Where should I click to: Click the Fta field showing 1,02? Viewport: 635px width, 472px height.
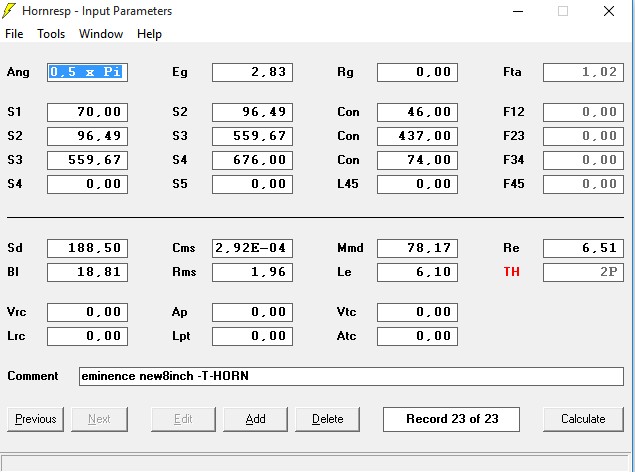click(x=583, y=72)
